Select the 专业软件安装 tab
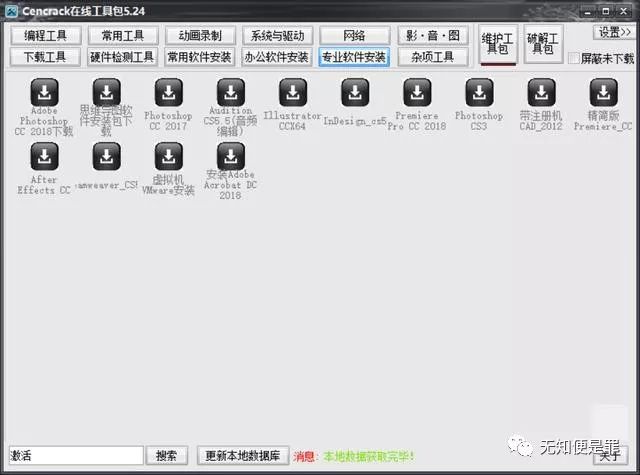Viewport: 640px width, 475px height. pyautogui.click(x=354, y=57)
